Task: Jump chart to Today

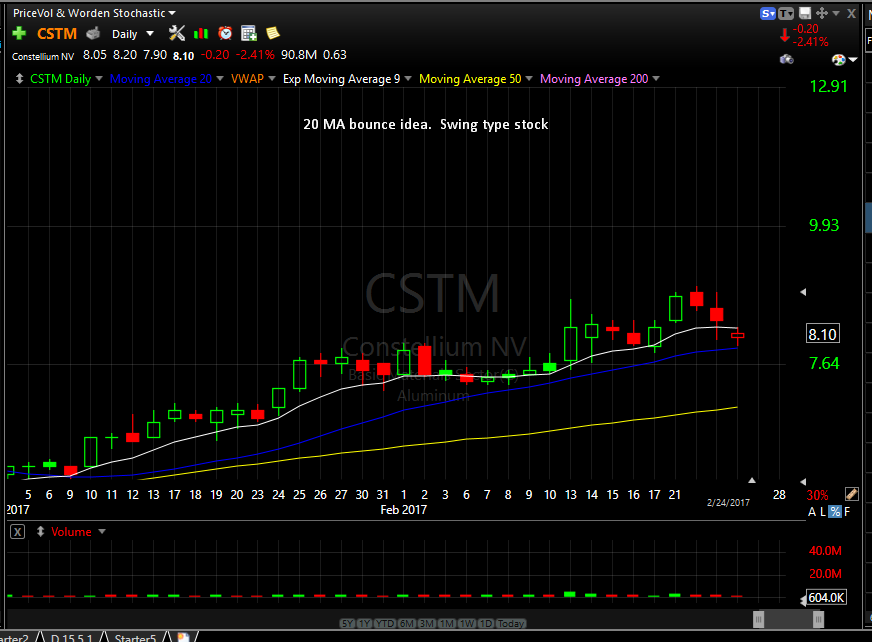Action: [x=511, y=624]
